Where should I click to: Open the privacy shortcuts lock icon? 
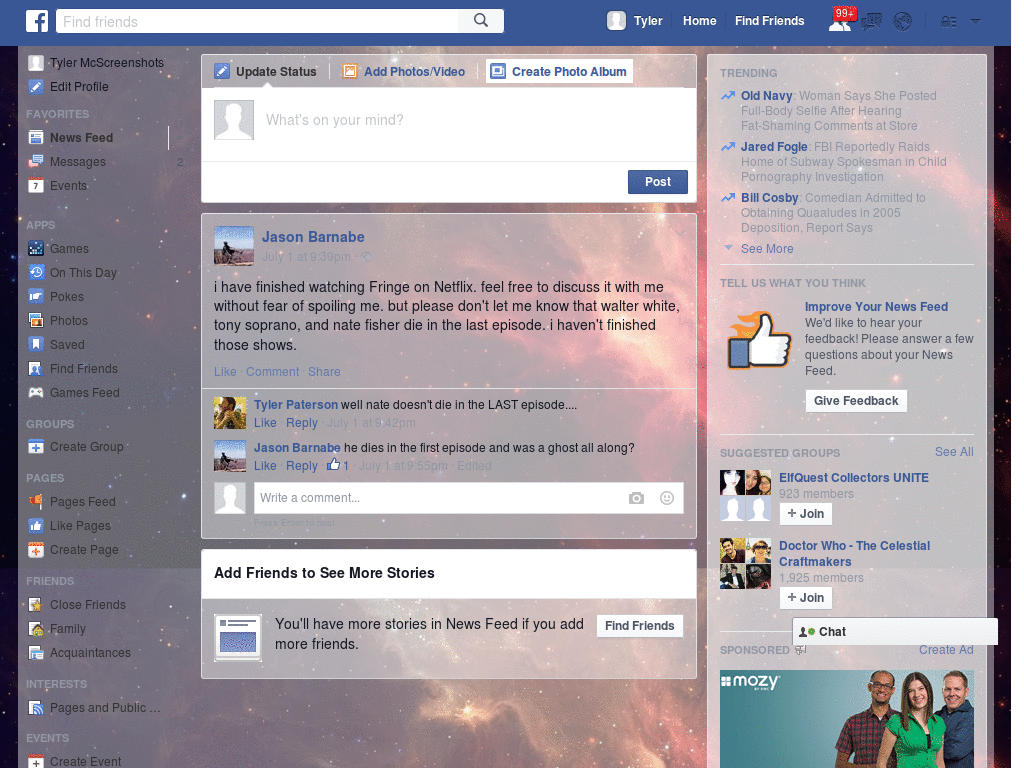(948, 22)
